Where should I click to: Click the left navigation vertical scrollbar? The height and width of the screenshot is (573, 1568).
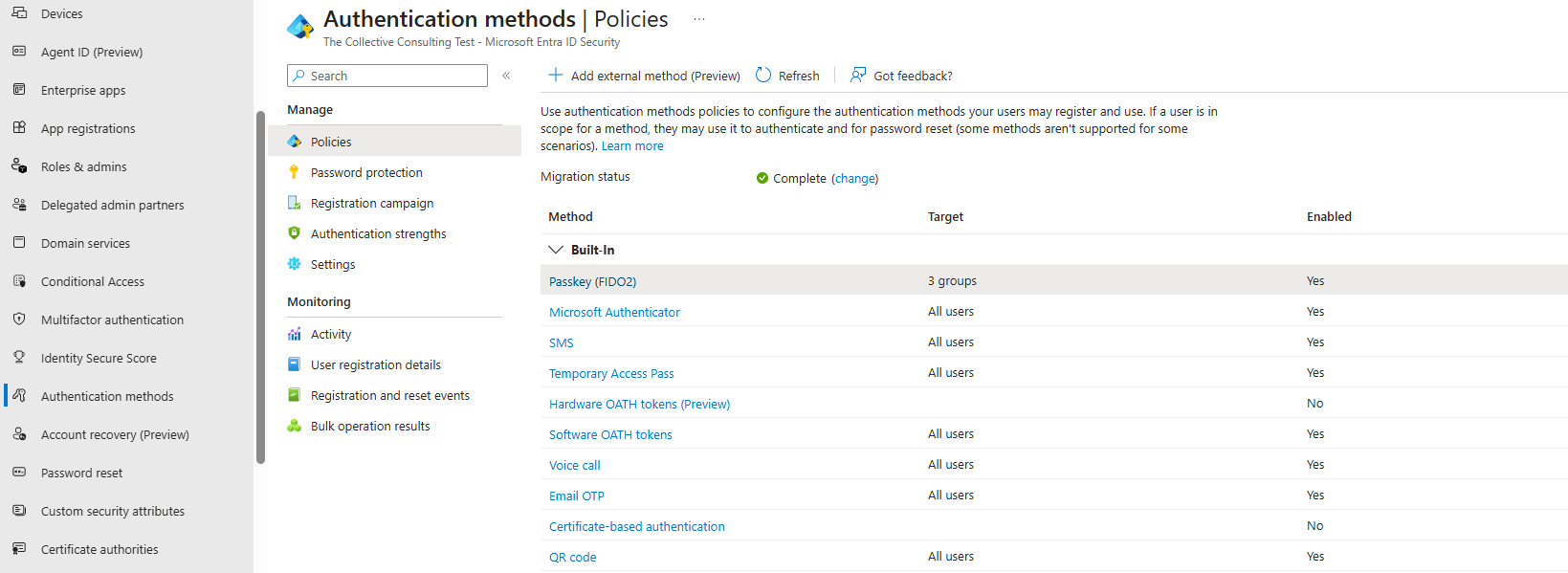coord(260,287)
